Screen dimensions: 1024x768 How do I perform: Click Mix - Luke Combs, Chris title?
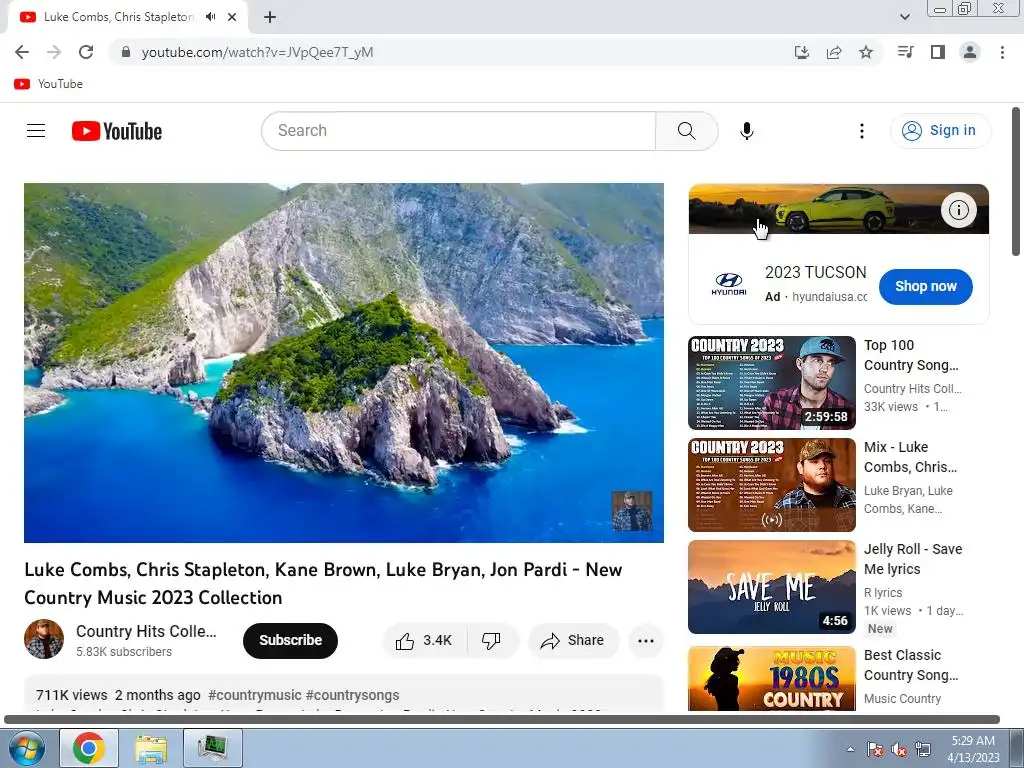pos(910,457)
